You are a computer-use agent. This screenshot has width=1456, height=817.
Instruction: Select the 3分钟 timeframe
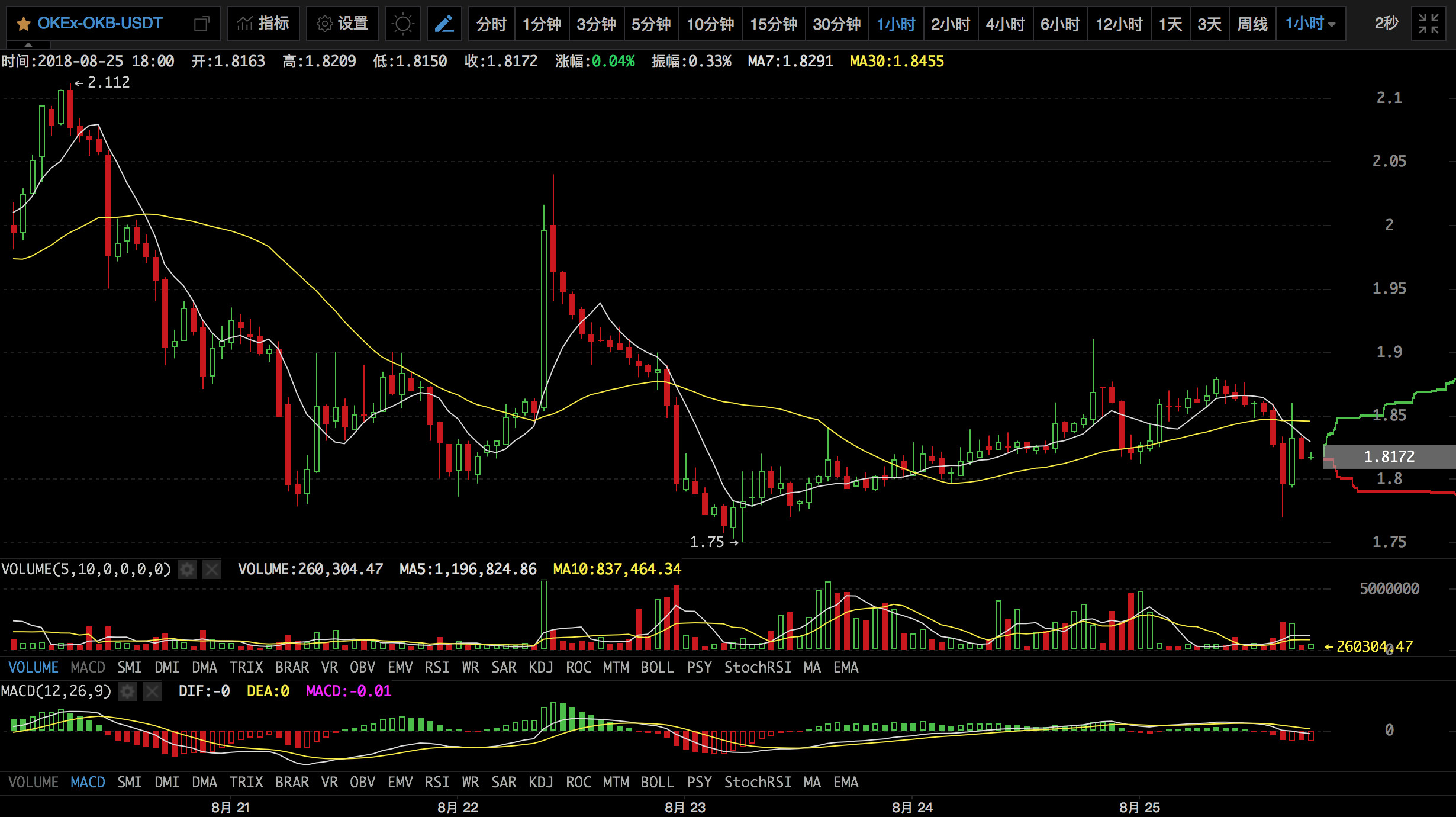[x=597, y=24]
